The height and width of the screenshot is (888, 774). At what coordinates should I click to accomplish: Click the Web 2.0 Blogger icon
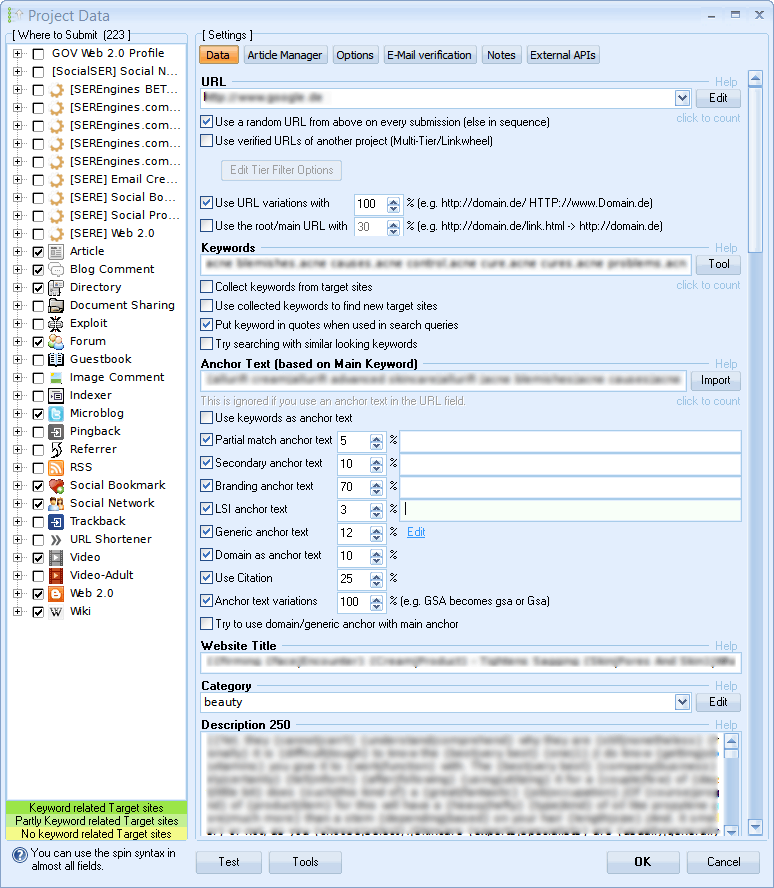[x=56, y=593]
